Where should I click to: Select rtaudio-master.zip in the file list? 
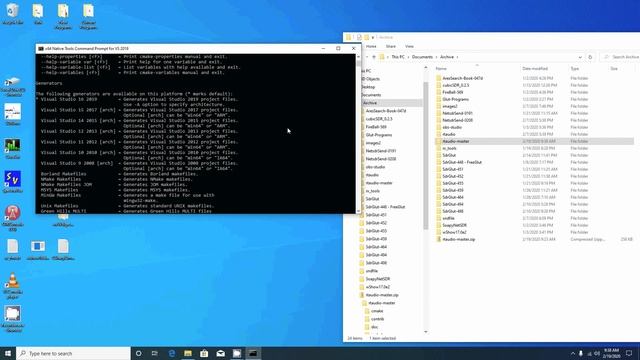point(459,239)
